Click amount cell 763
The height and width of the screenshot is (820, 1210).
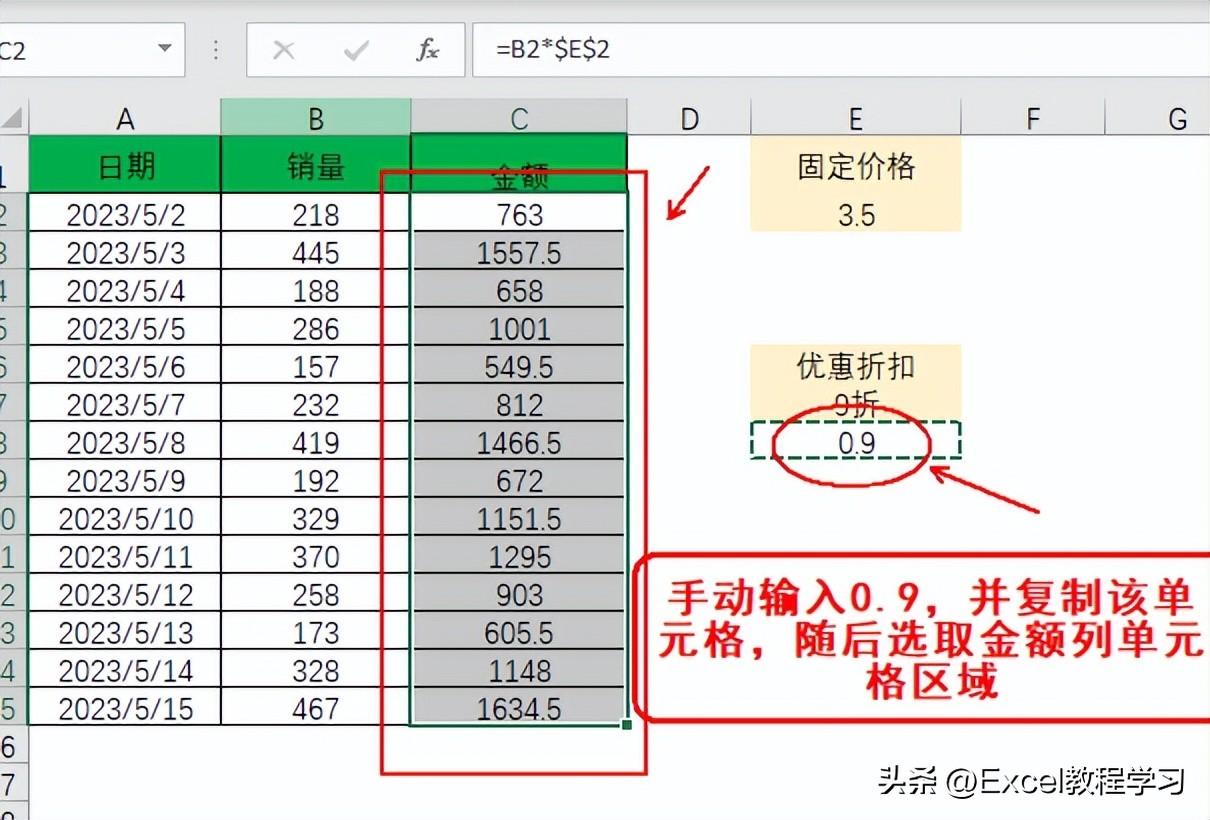tap(519, 213)
